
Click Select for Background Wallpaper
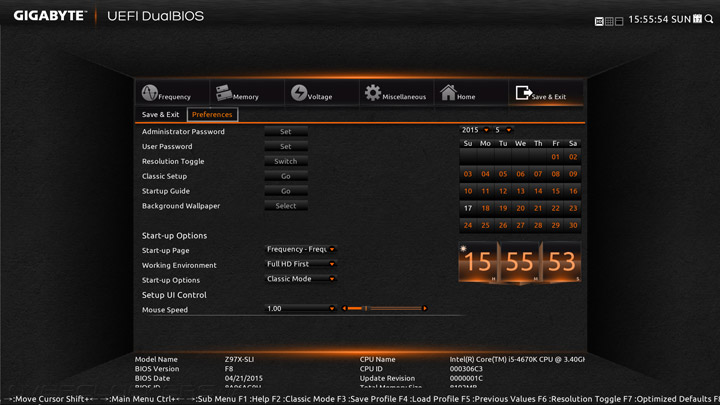286,206
